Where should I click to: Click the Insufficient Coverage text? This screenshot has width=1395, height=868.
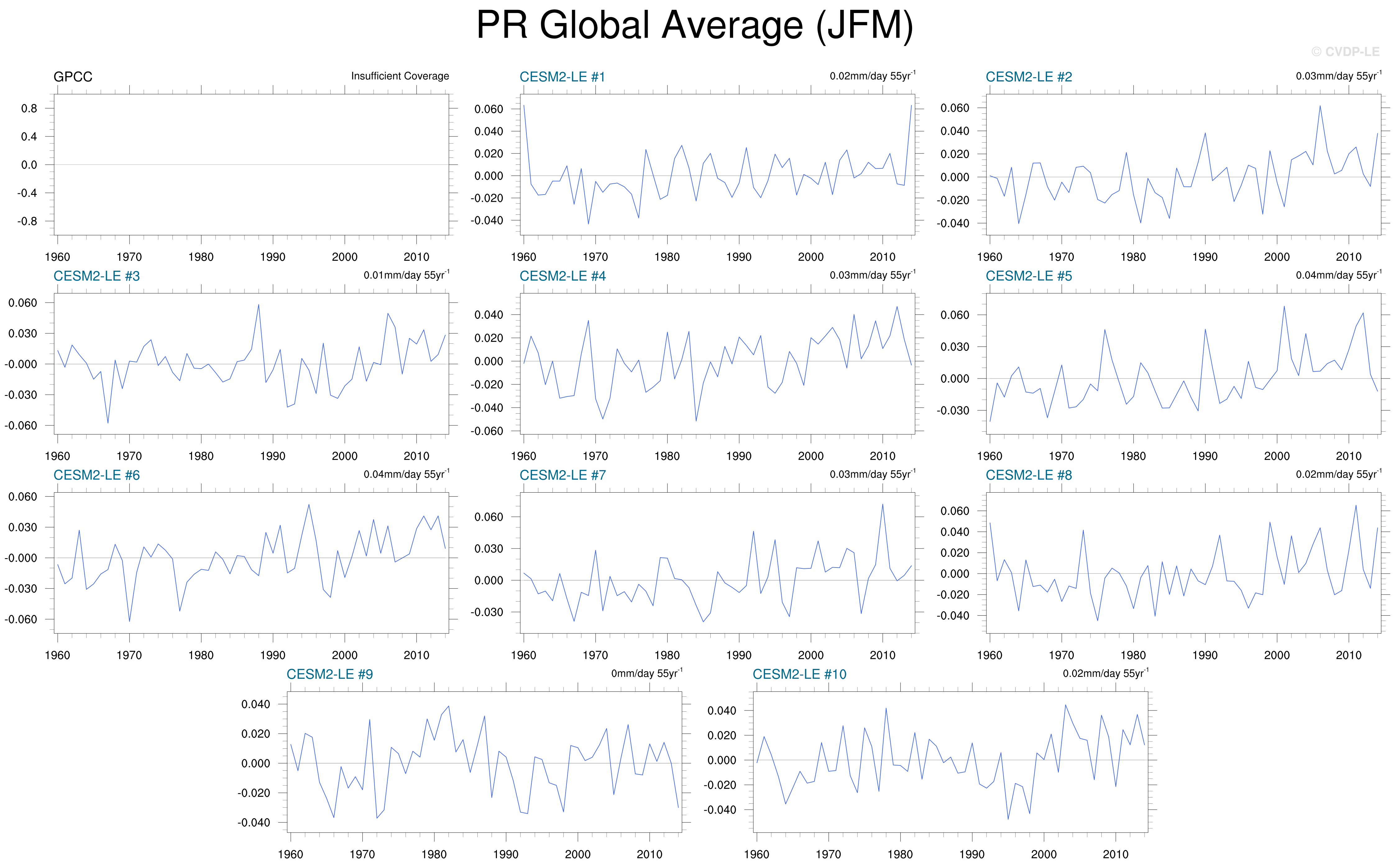click(x=400, y=76)
